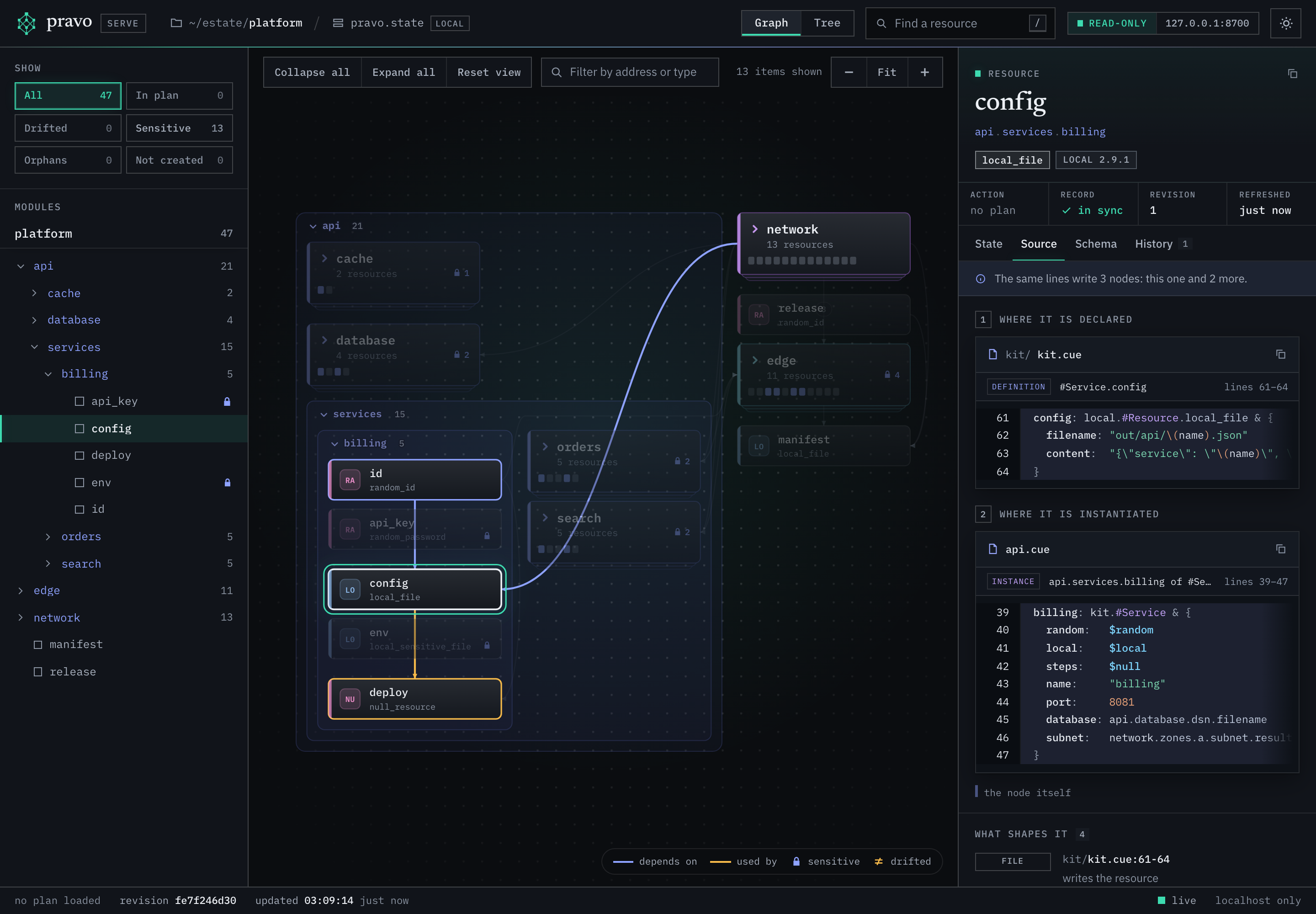Copy resource address icon beside RESOURCE header
Viewport: 1316px width, 914px height.
1293,73
